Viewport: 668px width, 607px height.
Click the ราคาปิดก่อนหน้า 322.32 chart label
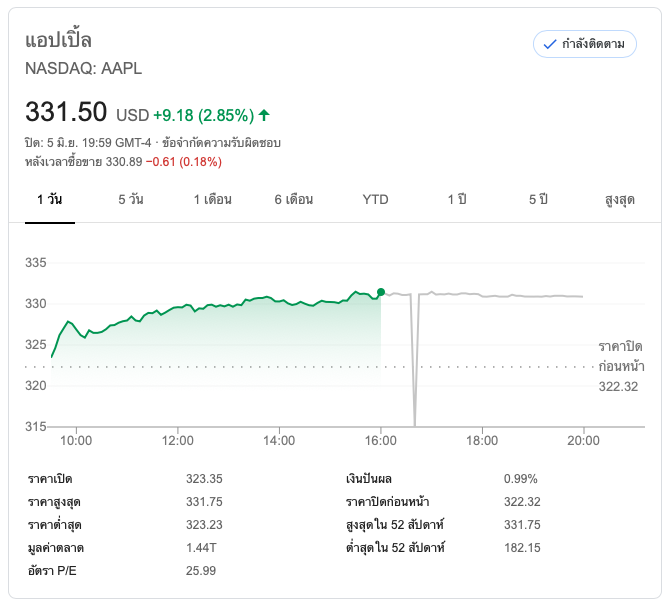click(620, 366)
